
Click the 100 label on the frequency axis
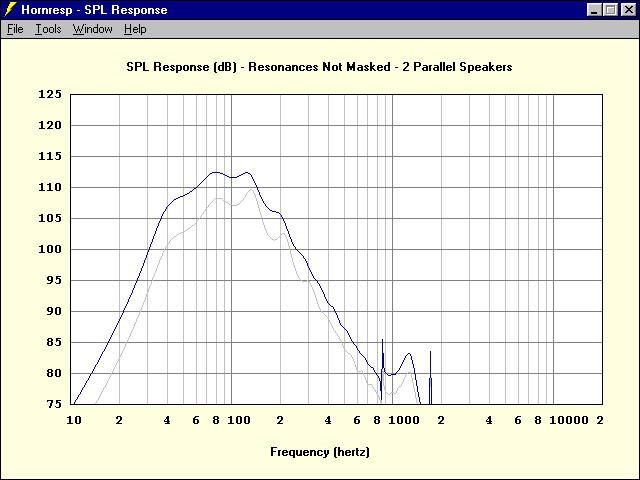click(239, 420)
